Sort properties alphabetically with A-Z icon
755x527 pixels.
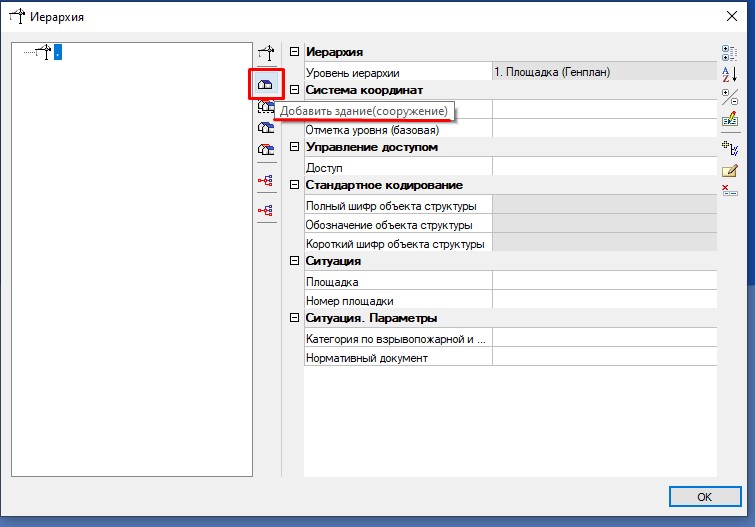(x=729, y=75)
